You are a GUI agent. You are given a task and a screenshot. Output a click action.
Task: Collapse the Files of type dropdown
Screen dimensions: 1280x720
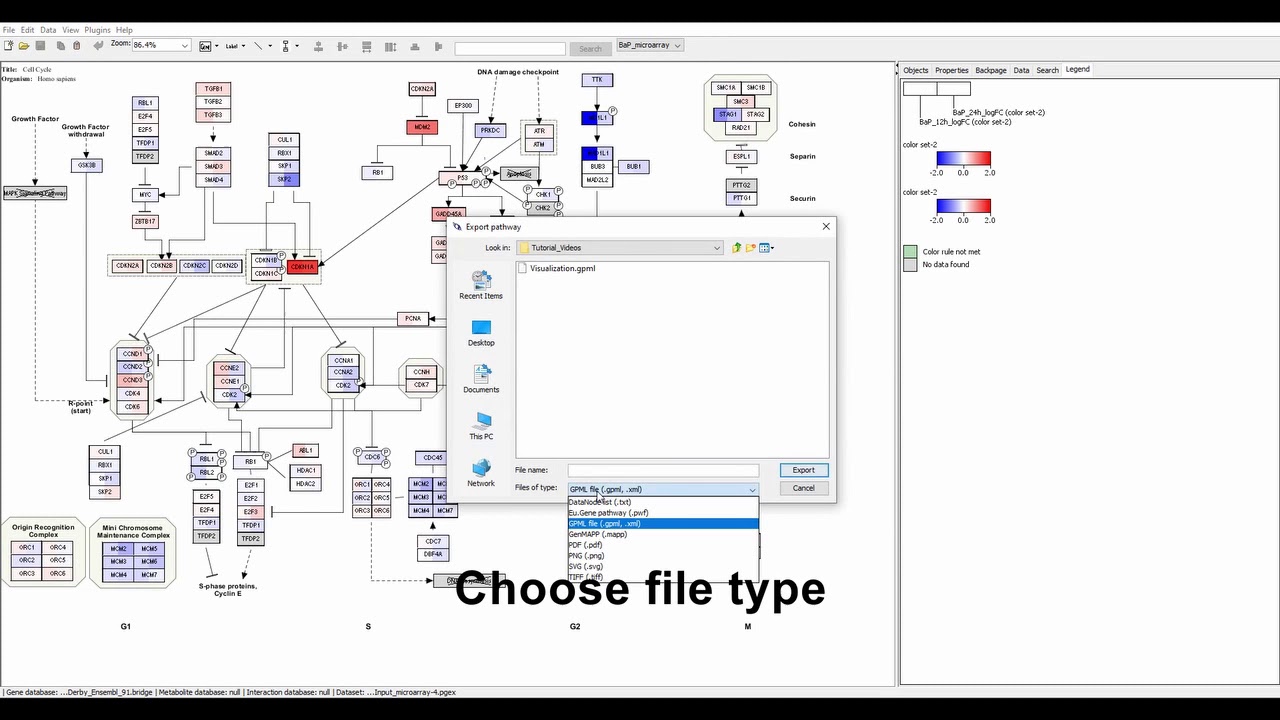[x=752, y=489]
